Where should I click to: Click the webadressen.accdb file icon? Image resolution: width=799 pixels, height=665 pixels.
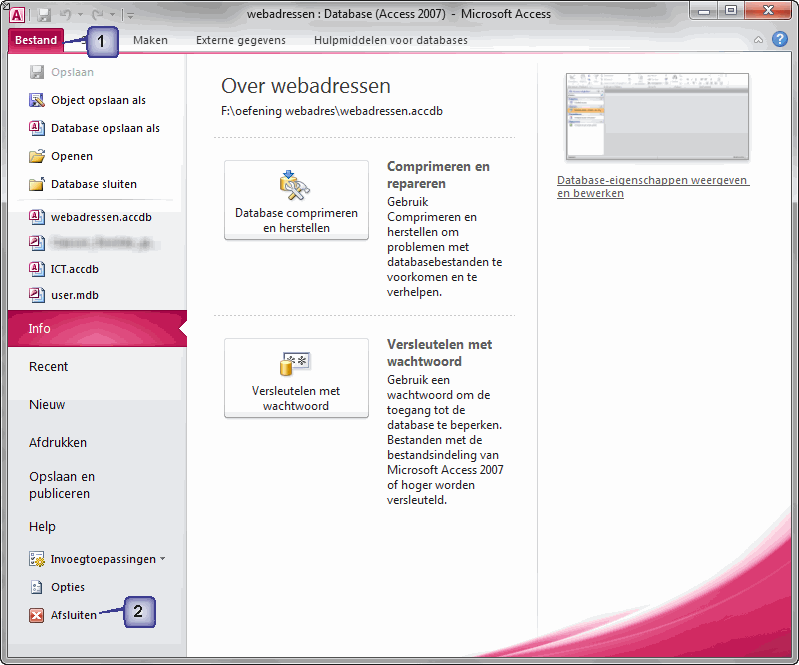(x=37, y=217)
